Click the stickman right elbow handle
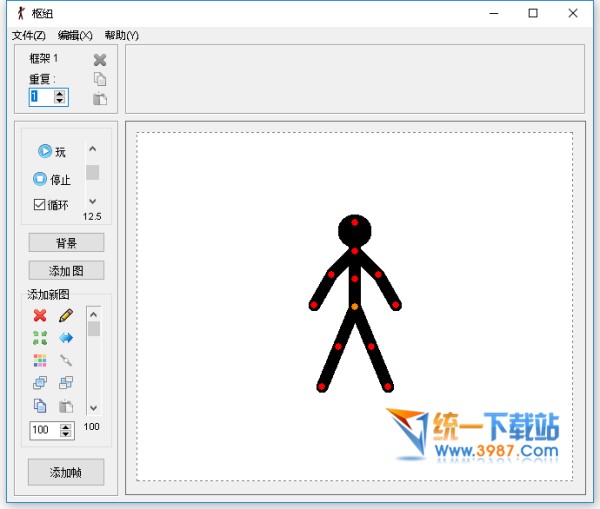Viewport: 600px width, 509px height. [378, 274]
